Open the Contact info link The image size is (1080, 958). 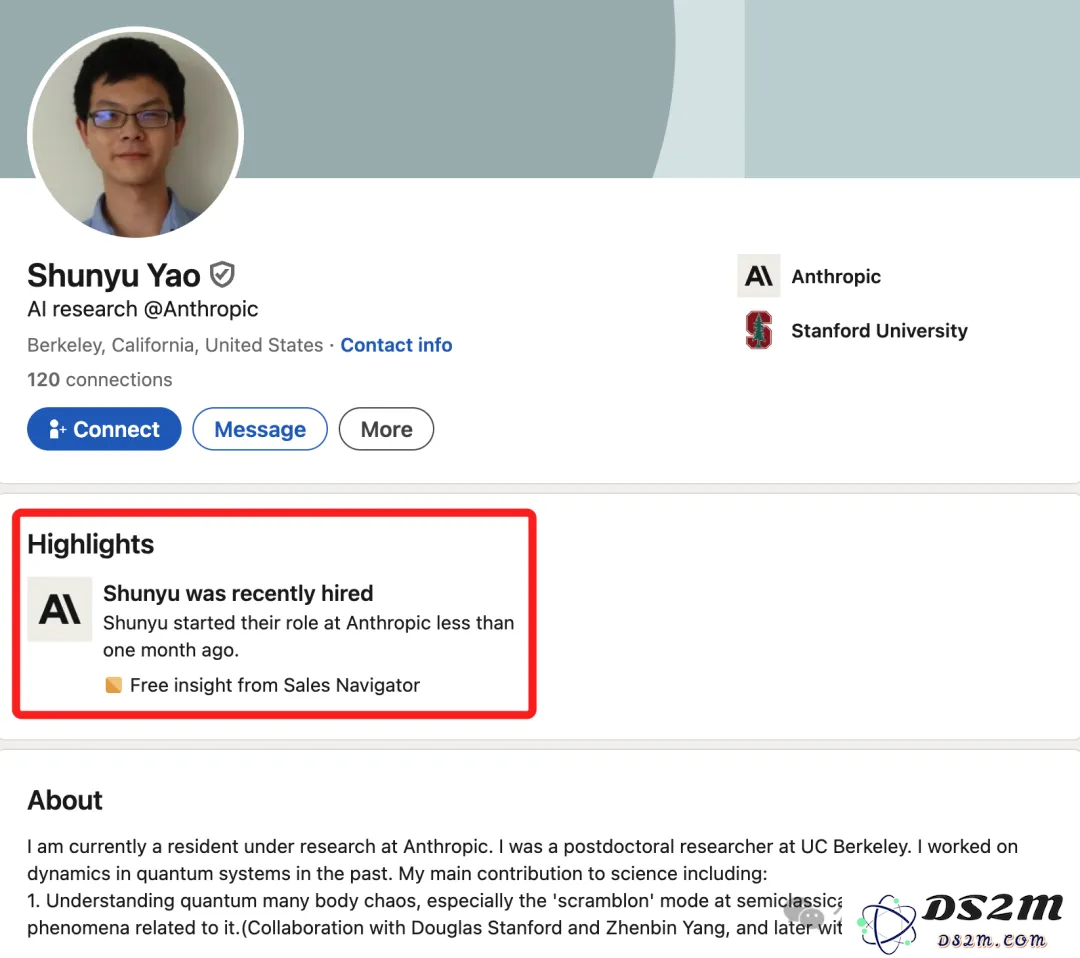396,344
